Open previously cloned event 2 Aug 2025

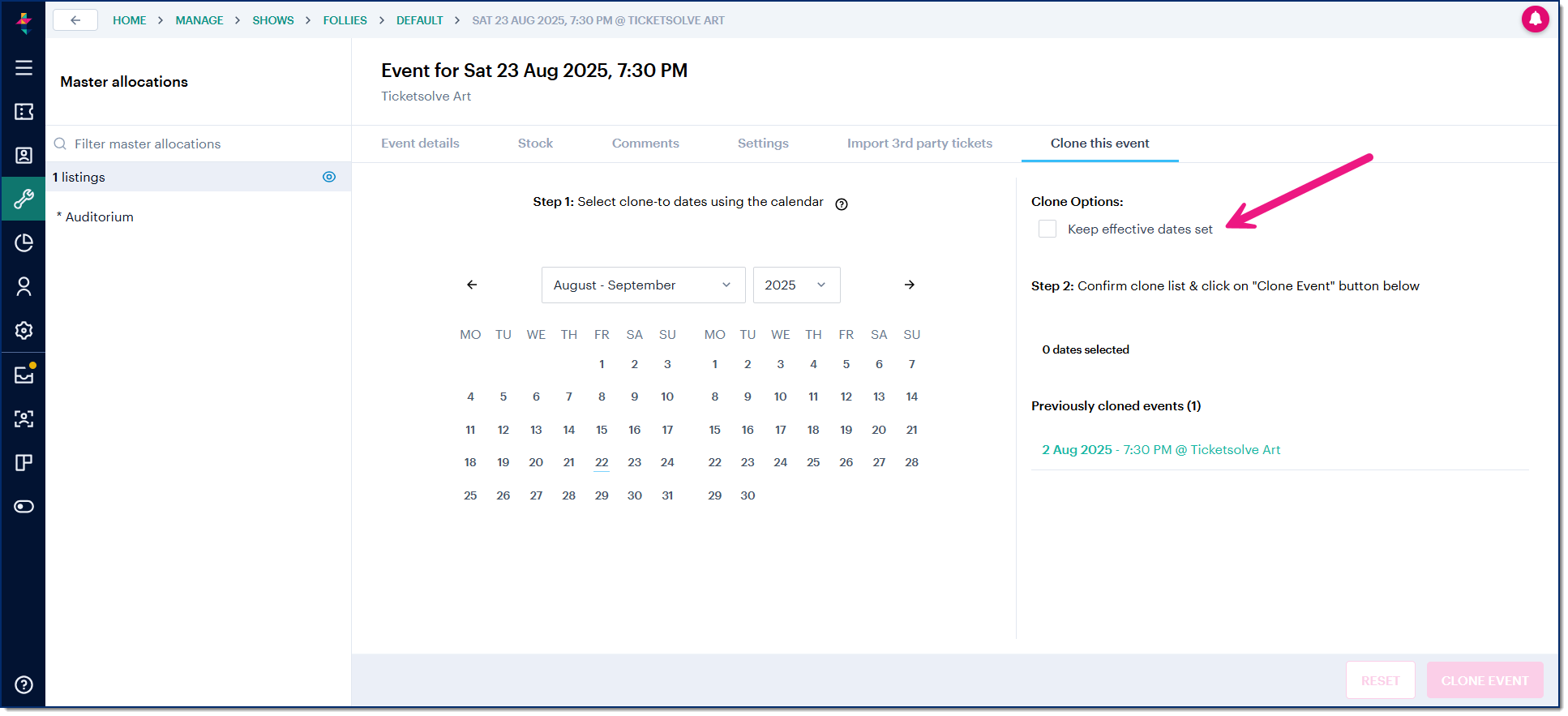pos(1161,450)
